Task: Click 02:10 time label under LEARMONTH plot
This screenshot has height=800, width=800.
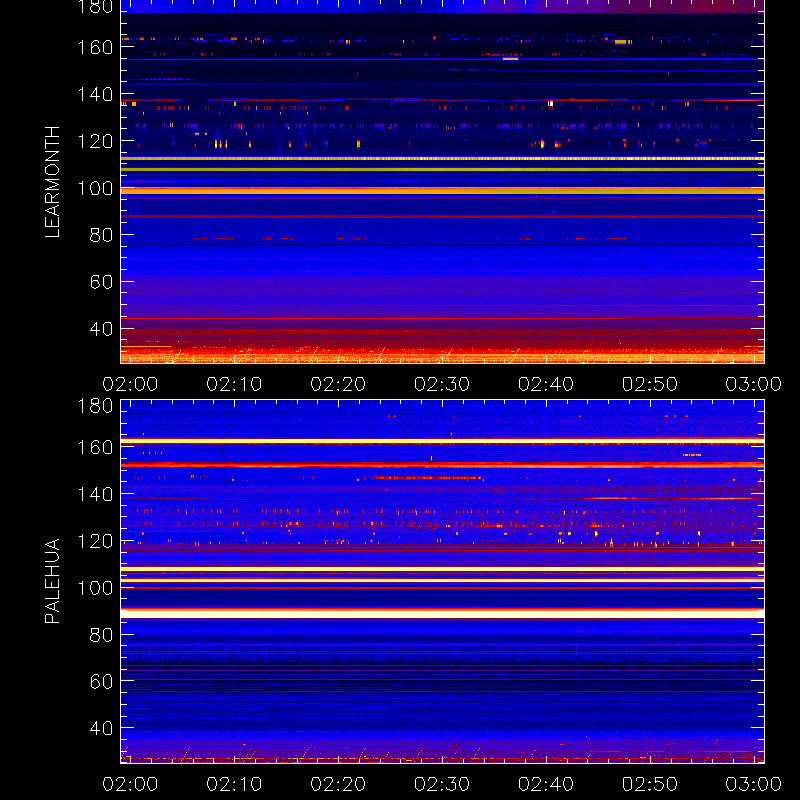Action: coord(234,384)
